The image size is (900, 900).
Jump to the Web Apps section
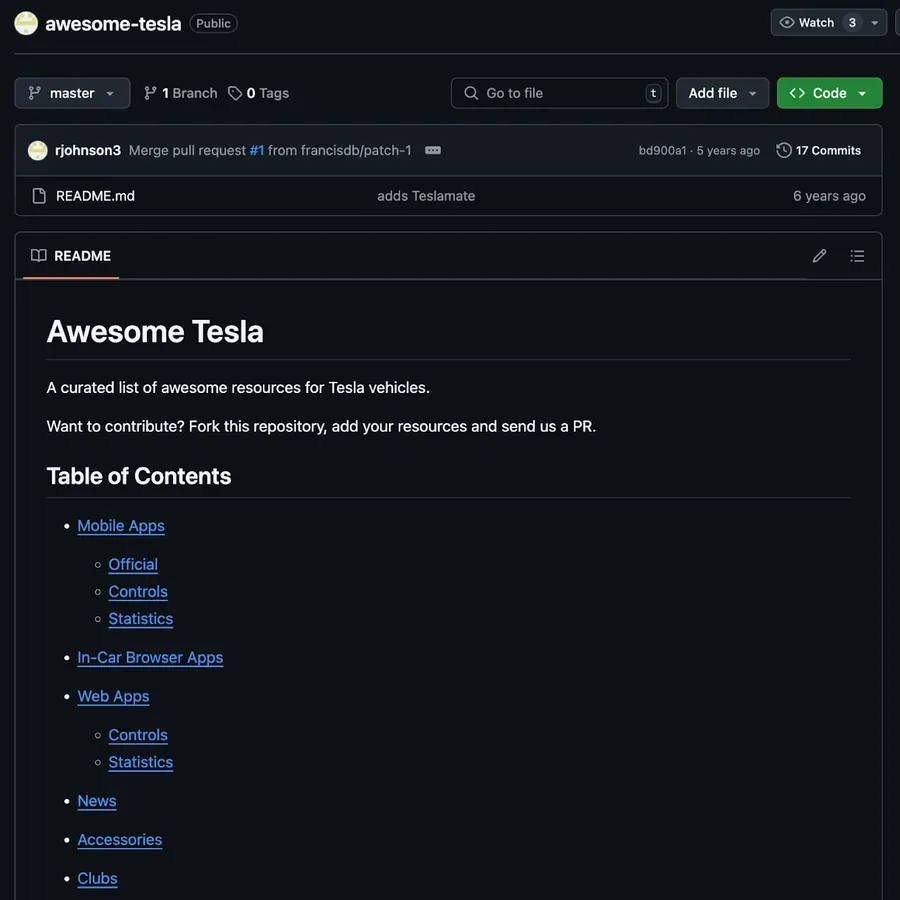pyautogui.click(x=113, y=696)
